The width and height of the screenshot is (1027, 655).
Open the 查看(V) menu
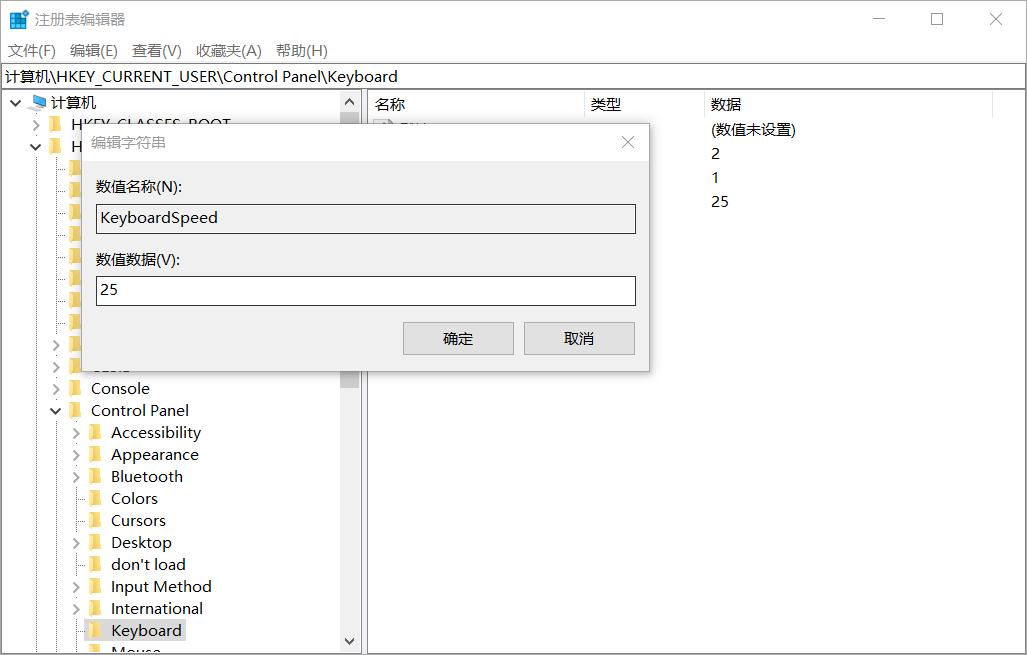pos(153,50)
